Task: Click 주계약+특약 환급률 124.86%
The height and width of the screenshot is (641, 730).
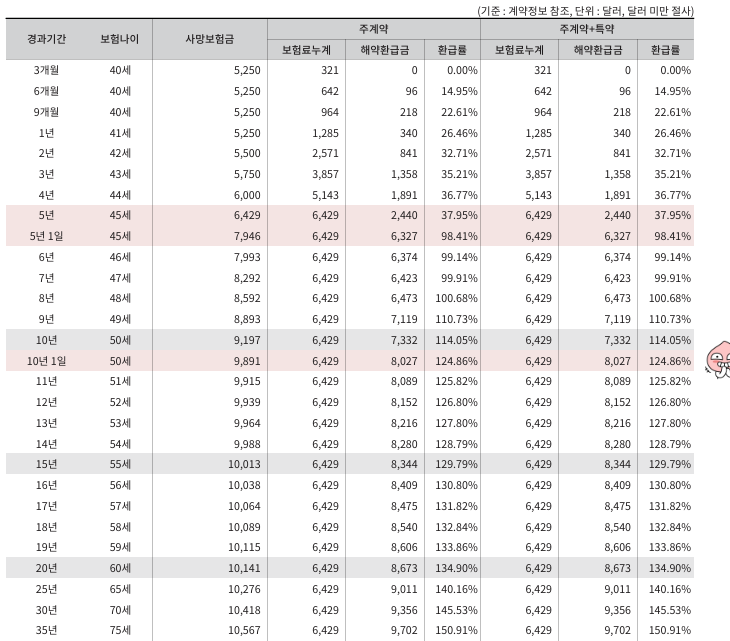Action: tap(670, 361)
